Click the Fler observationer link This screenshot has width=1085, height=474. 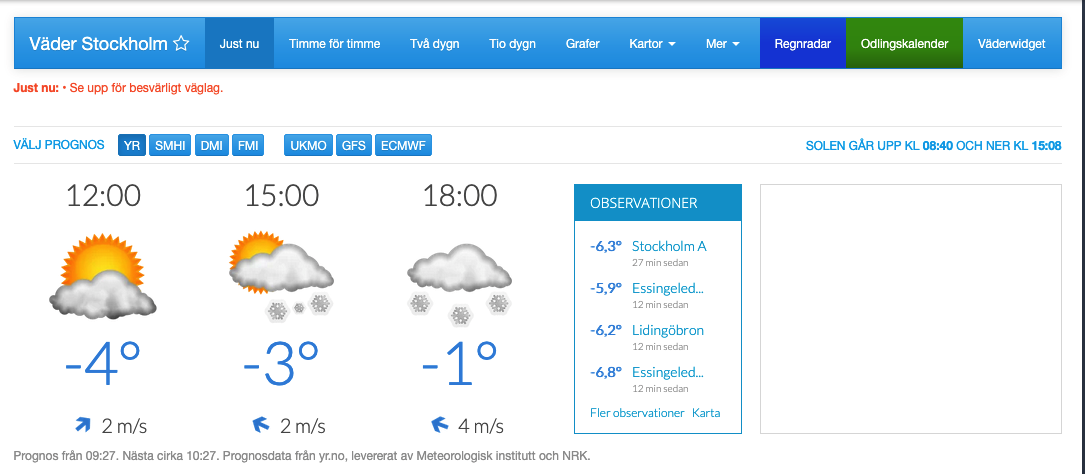tap(636, 413)
